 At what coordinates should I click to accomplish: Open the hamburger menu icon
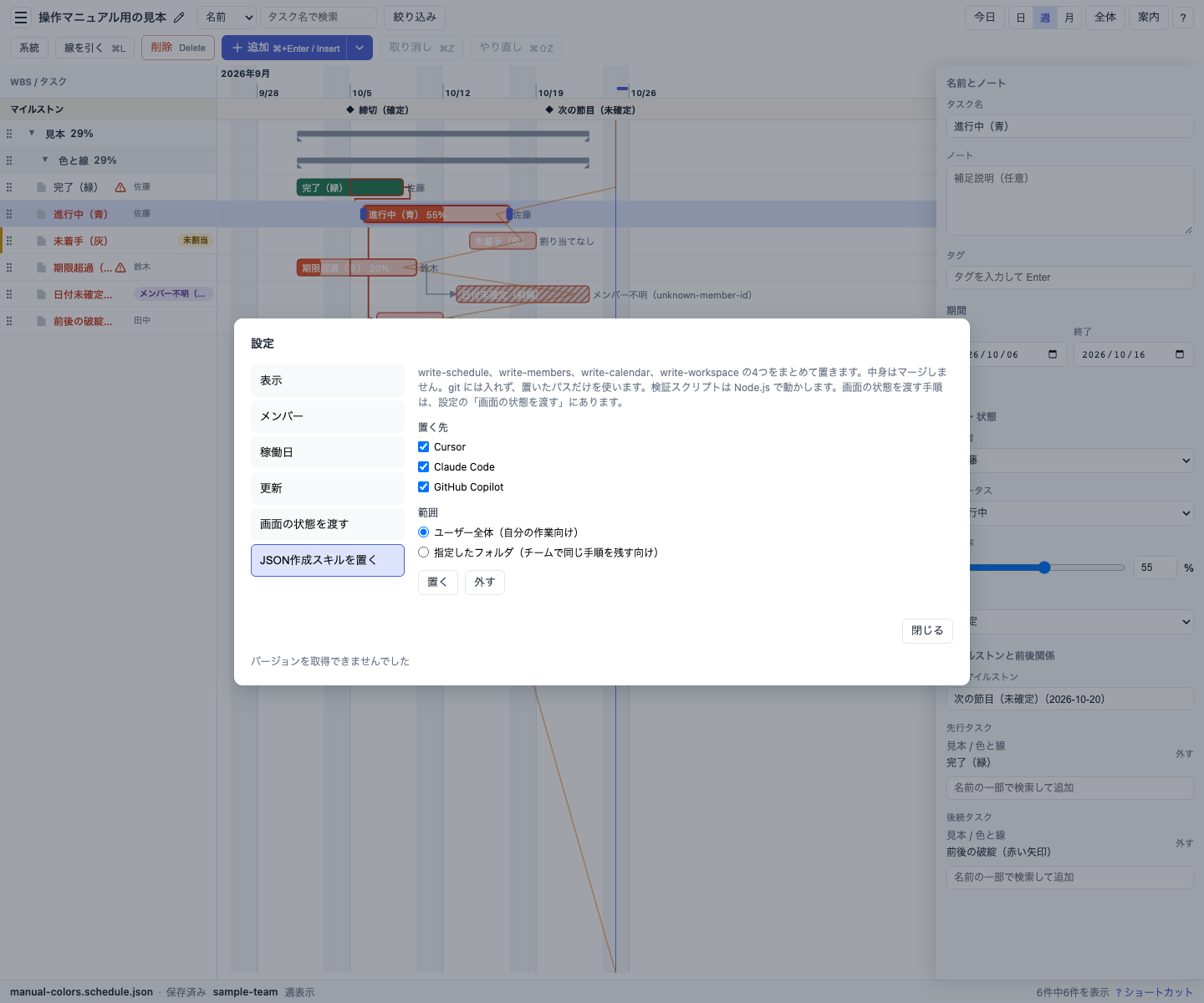click(21, 18)
